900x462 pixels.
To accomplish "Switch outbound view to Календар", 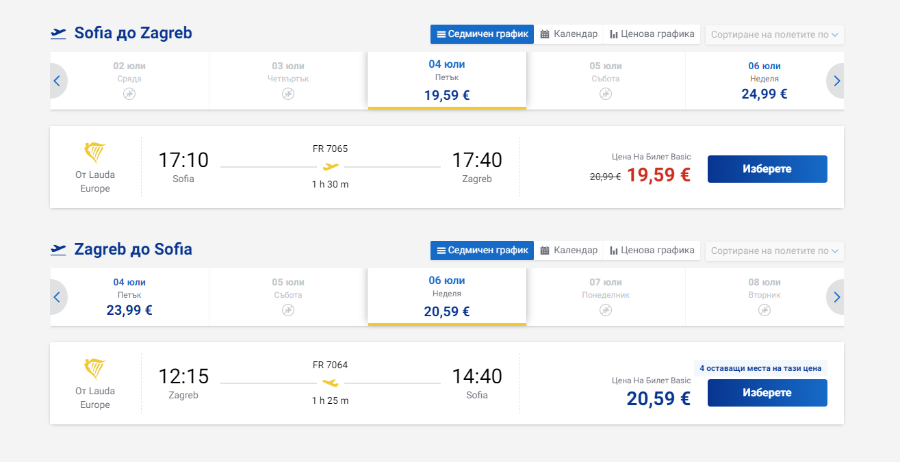I will [x=569, y=34].
